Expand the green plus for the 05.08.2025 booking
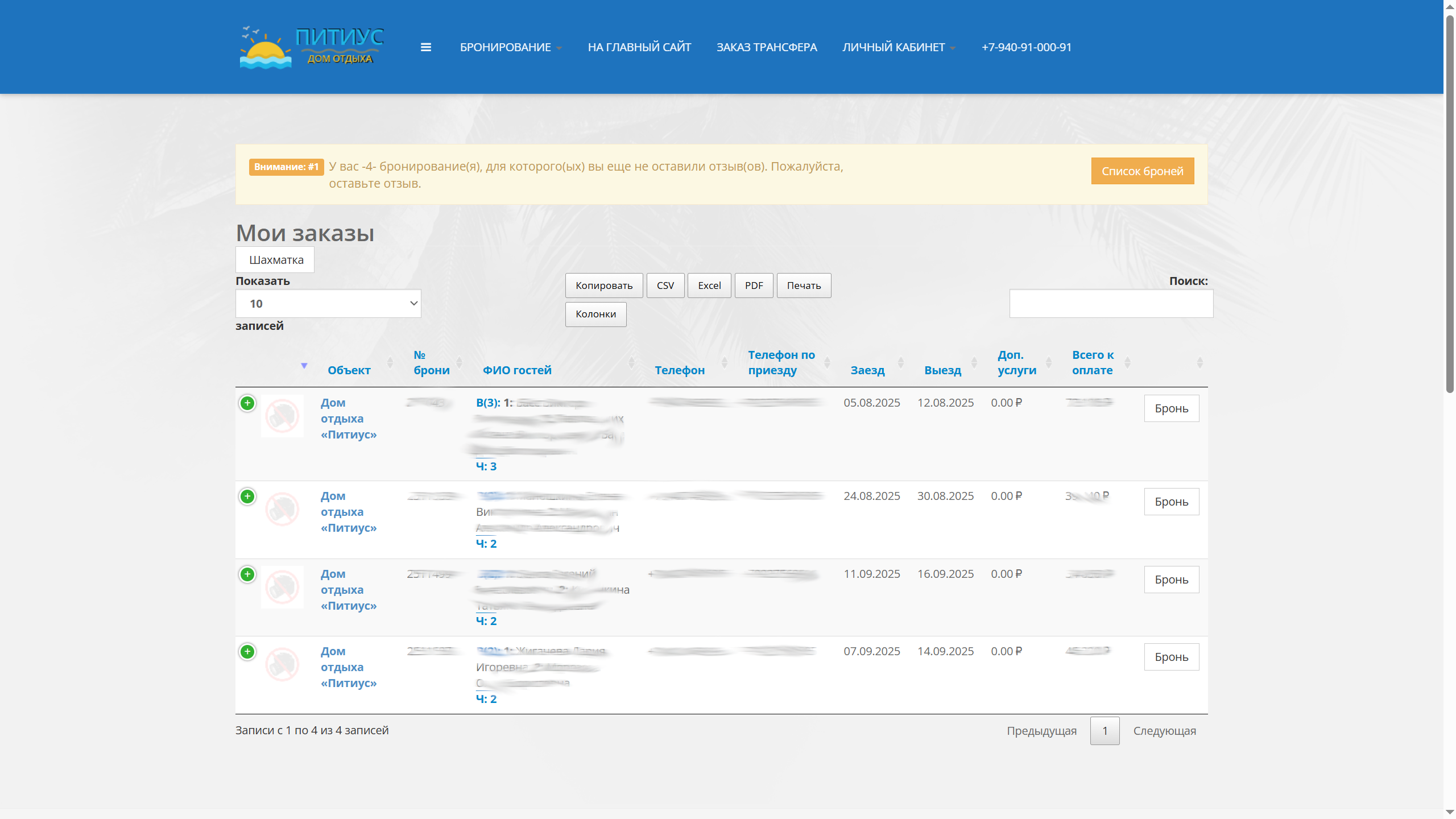Viewport: 1456px width, 819px height. (247, 403)
